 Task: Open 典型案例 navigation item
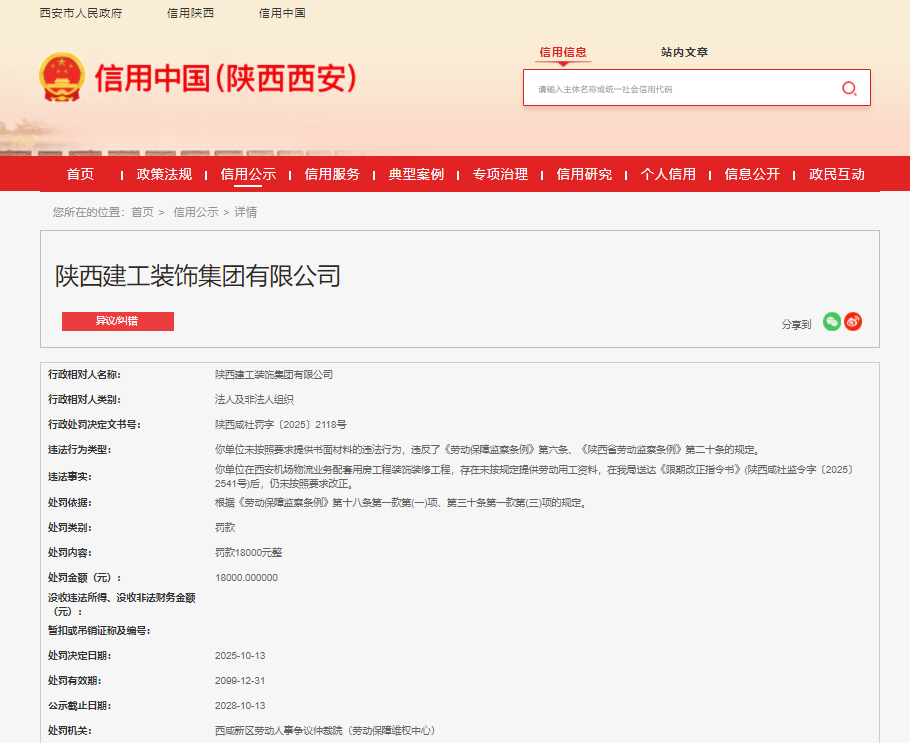(416, 174)
